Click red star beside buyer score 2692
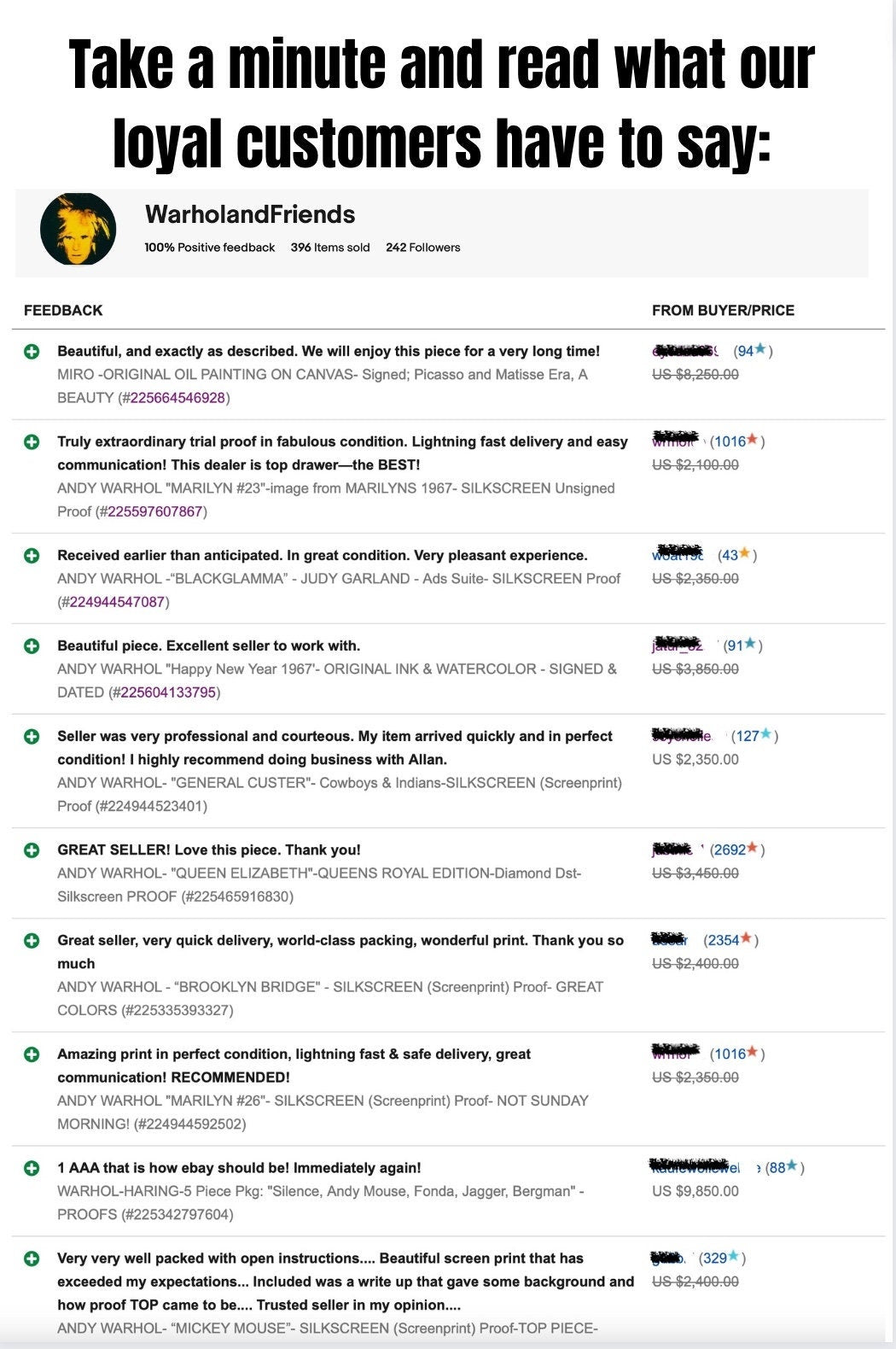The height and width of the screenshot is (1349, 896). click(x=751, y=850)
